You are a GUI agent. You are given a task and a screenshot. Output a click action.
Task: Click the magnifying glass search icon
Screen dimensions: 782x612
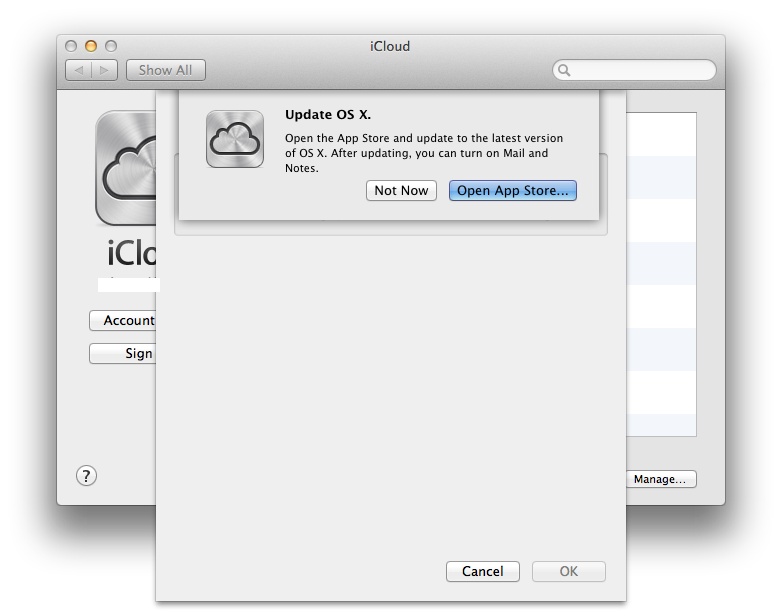(x=564, y=70)
